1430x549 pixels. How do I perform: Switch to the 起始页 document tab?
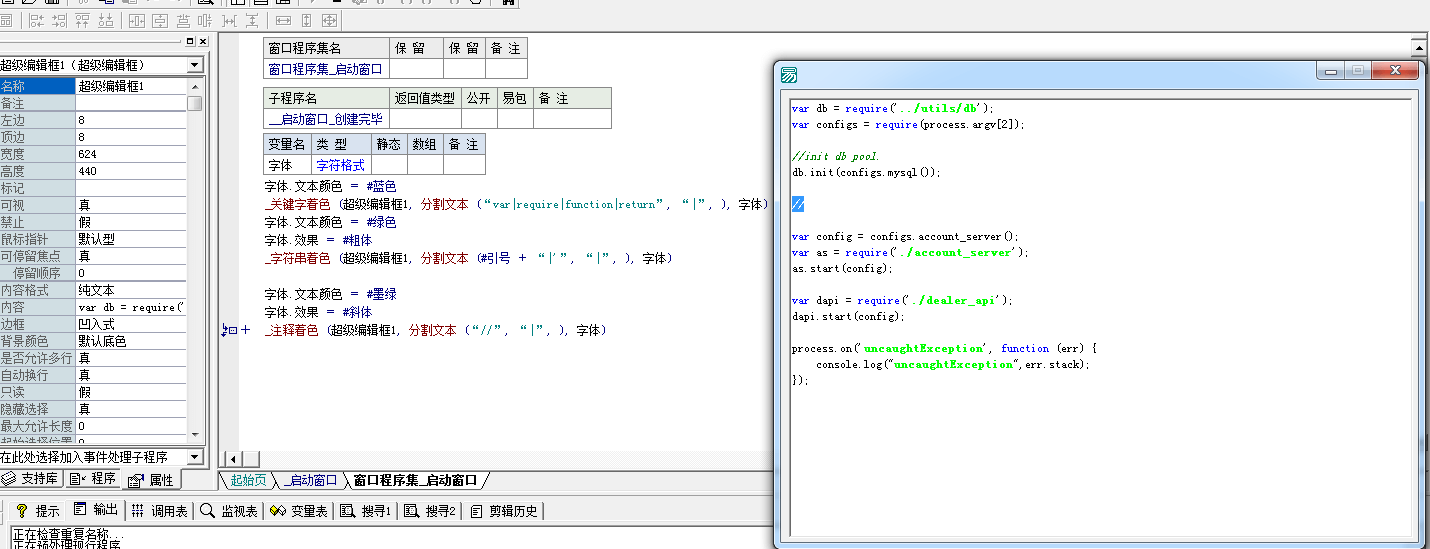tap(249, 480)
